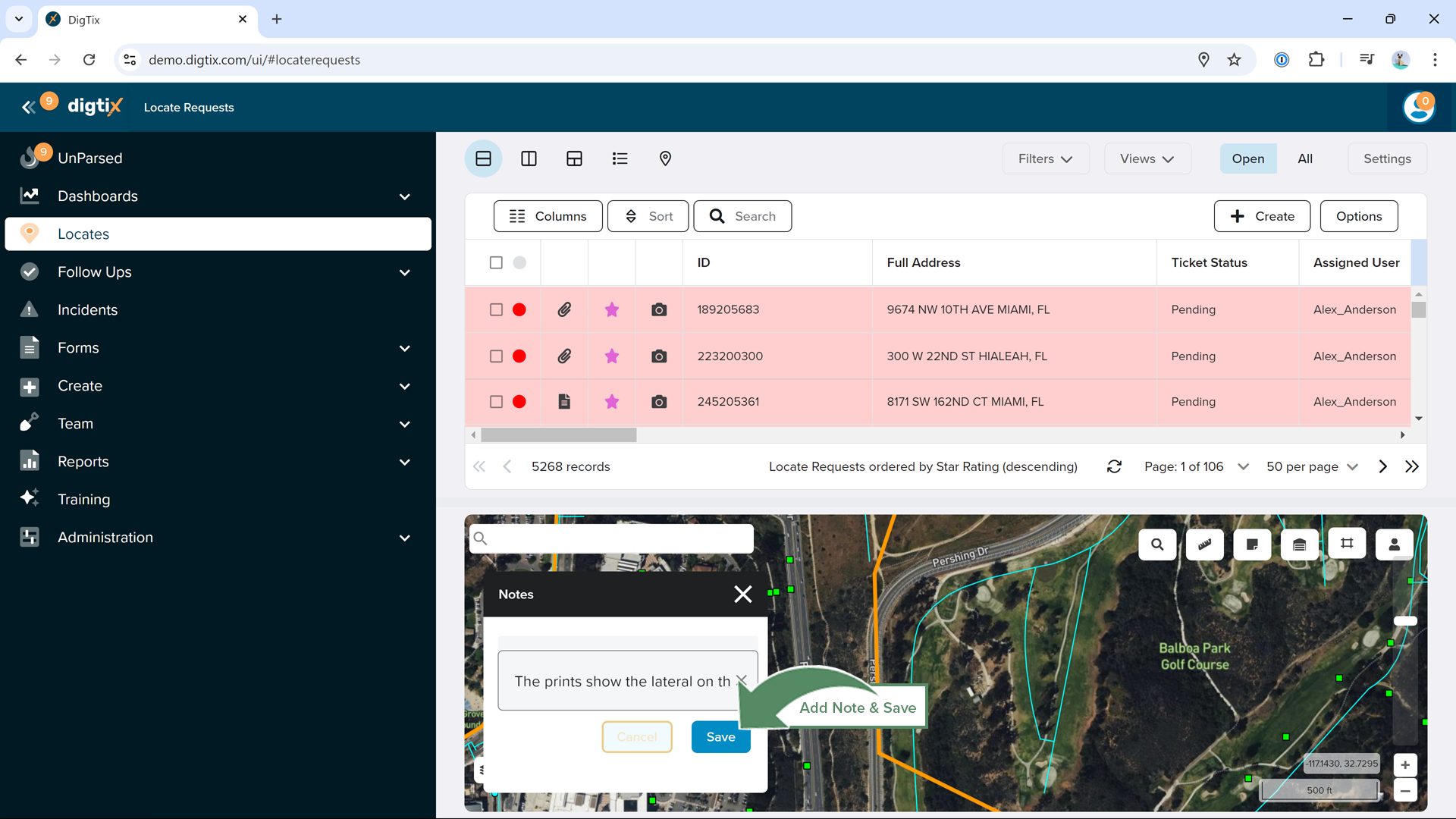Click the map measure ruler tool
This screenshot has height=819, width=1456.
coord(1204,544)
